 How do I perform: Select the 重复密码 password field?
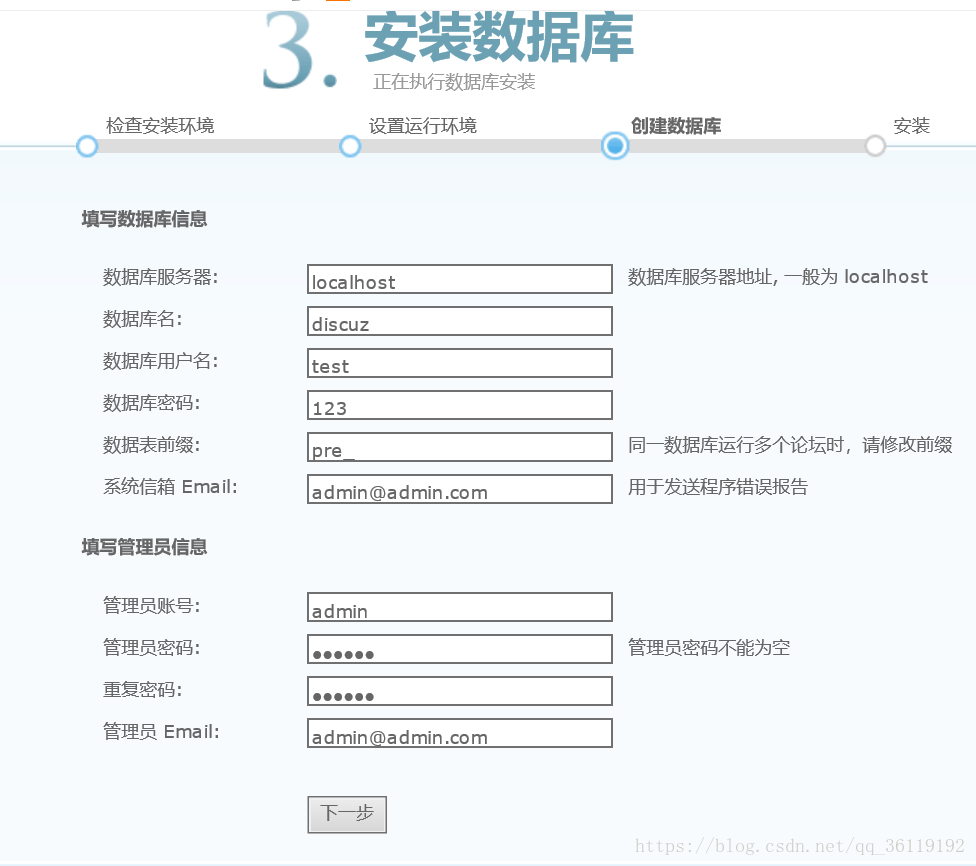click(x=459, y=691)
